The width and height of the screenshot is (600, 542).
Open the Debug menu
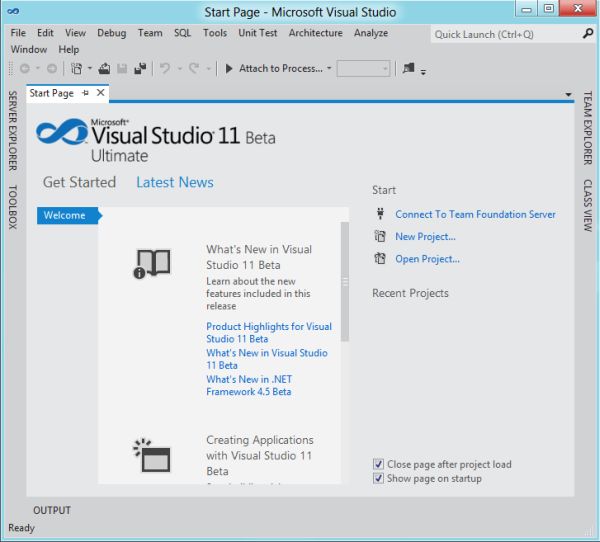(111, 33)
